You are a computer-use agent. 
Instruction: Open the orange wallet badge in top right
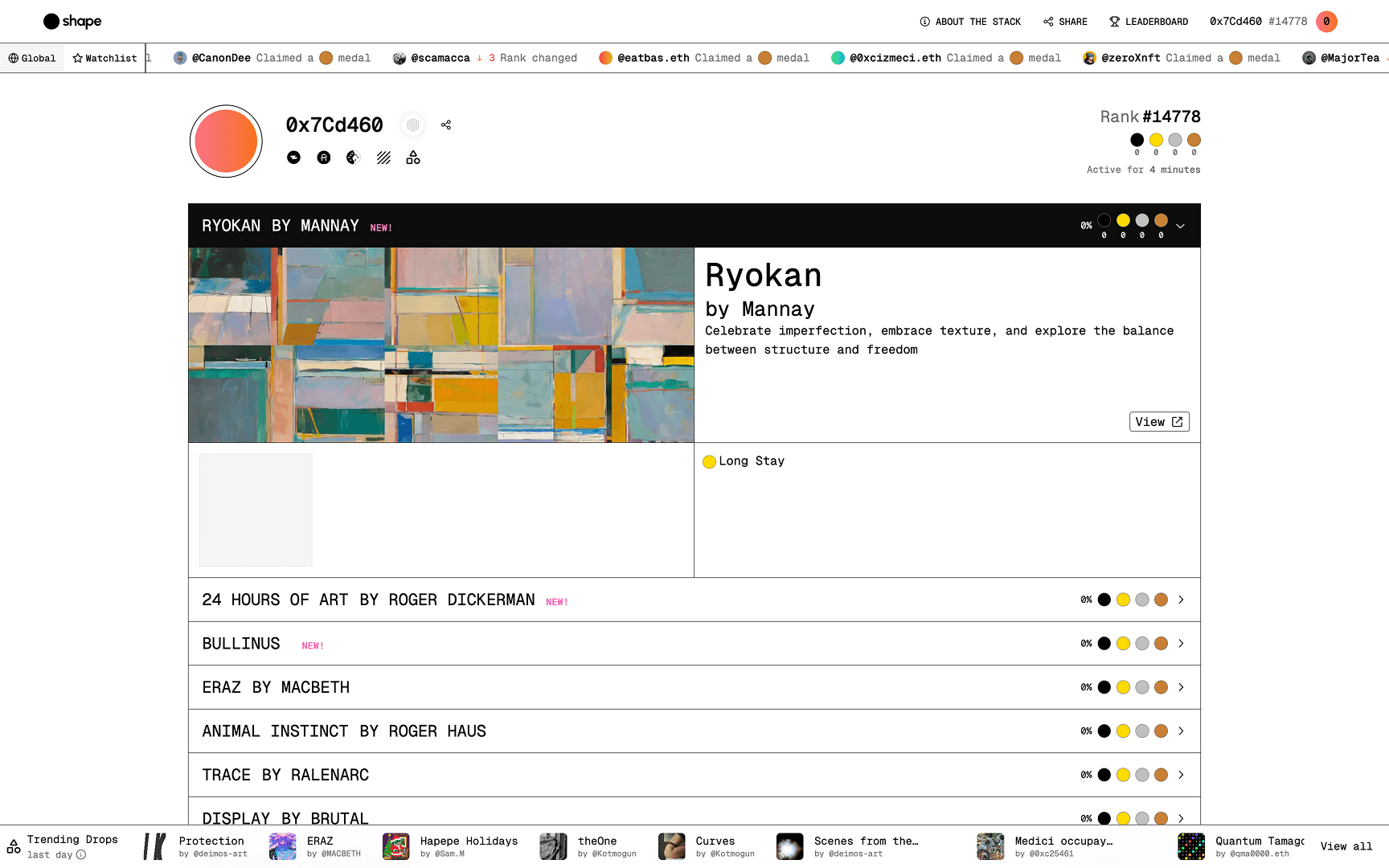tap(1326, 22)
